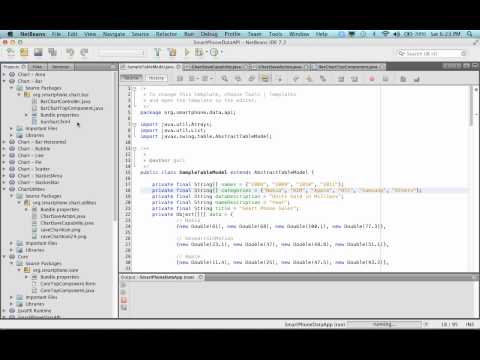Click the magnifier find icon in editor toolbar
480x360 pixels.
tap(224, 79)
